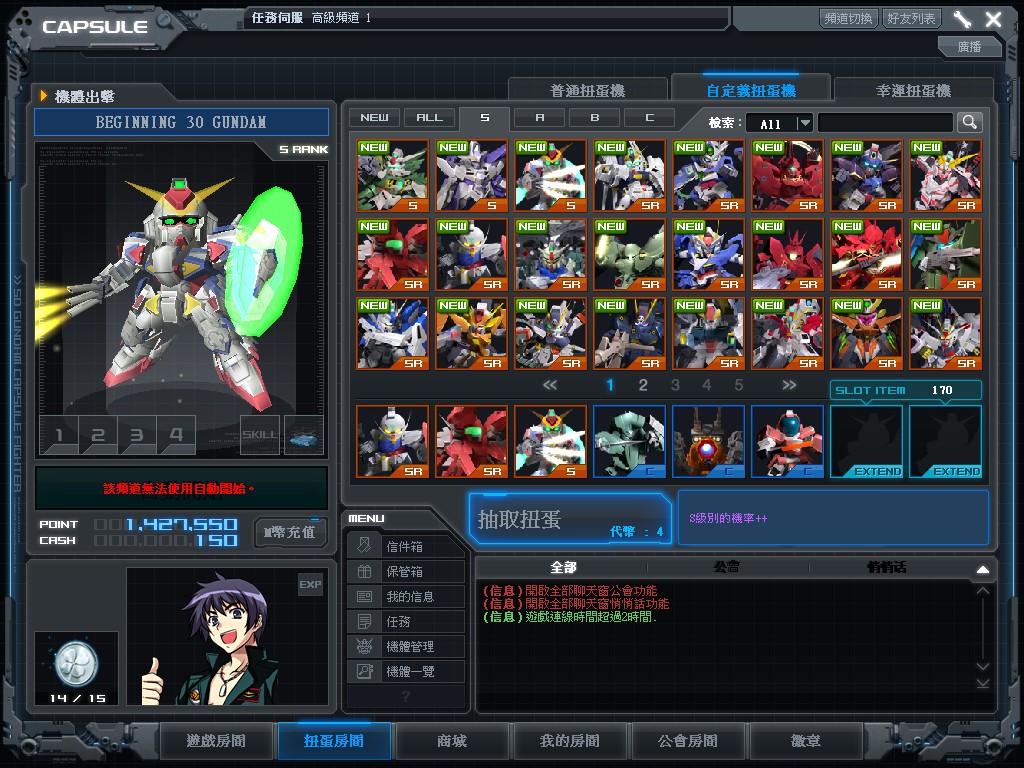Open 保管箱 storage box menu item
The height and width of the screenshot is (768, 1024).
(x=406, y=572)
